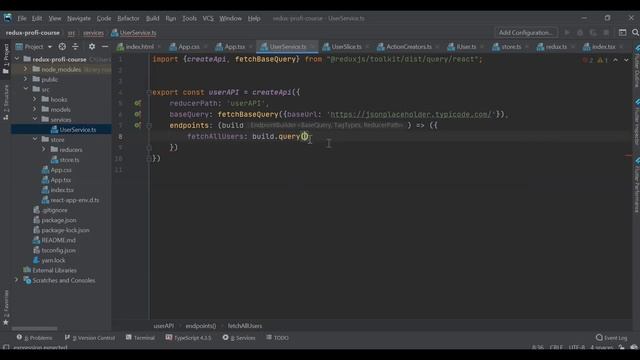Expand the node_modules folder
This screenshot has height=360, width=640.
click(25, 69)
